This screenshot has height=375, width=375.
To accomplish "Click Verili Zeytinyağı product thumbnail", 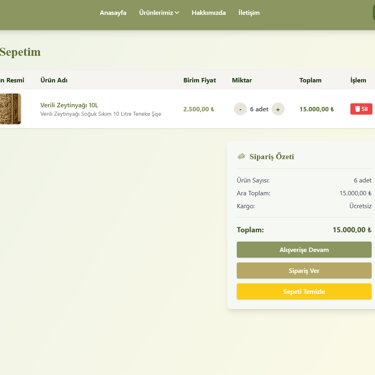I will tap(10, 109).
